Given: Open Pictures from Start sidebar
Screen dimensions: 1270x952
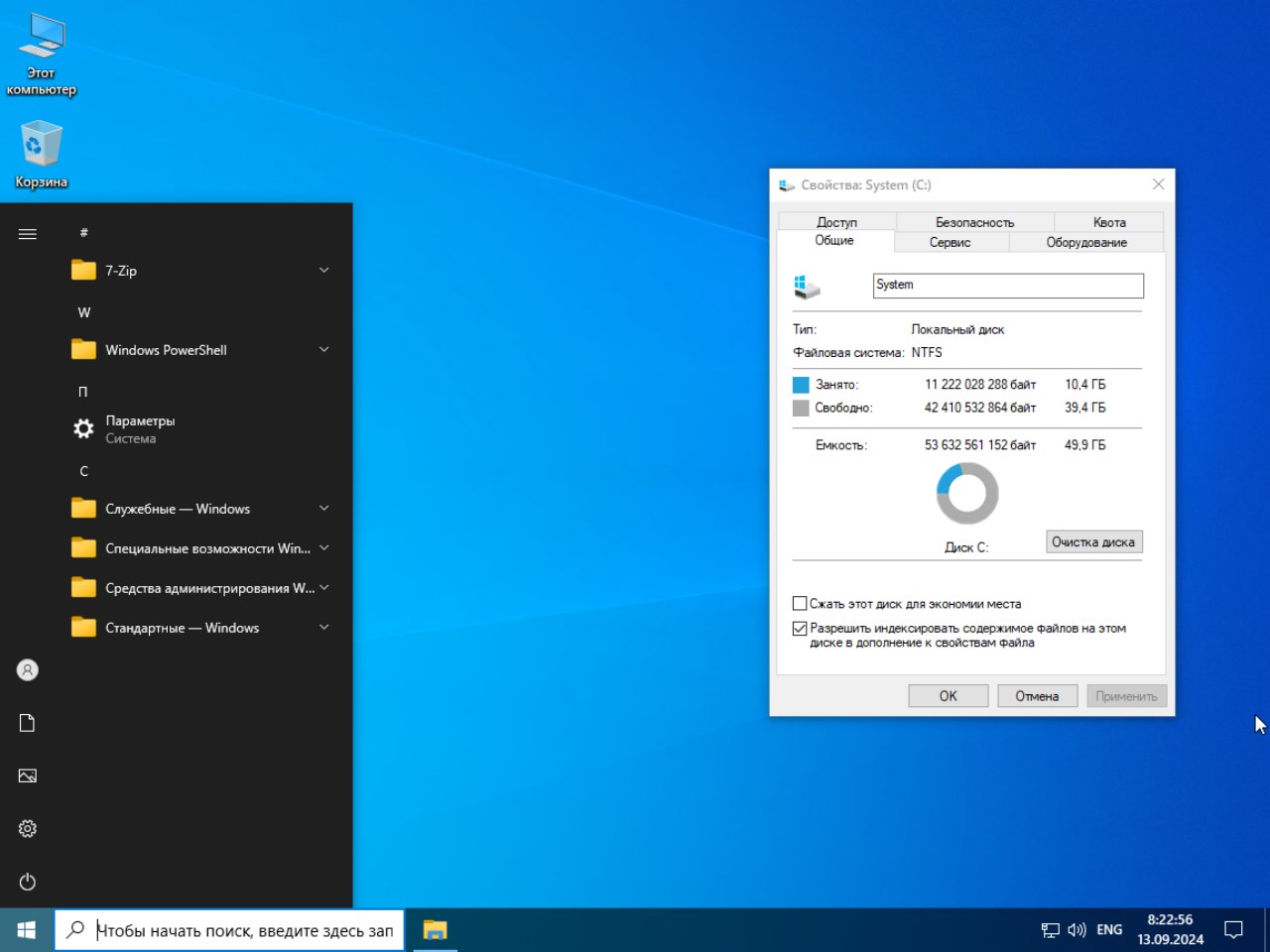Looking at the screenshot, I should (x=28, y=775).
